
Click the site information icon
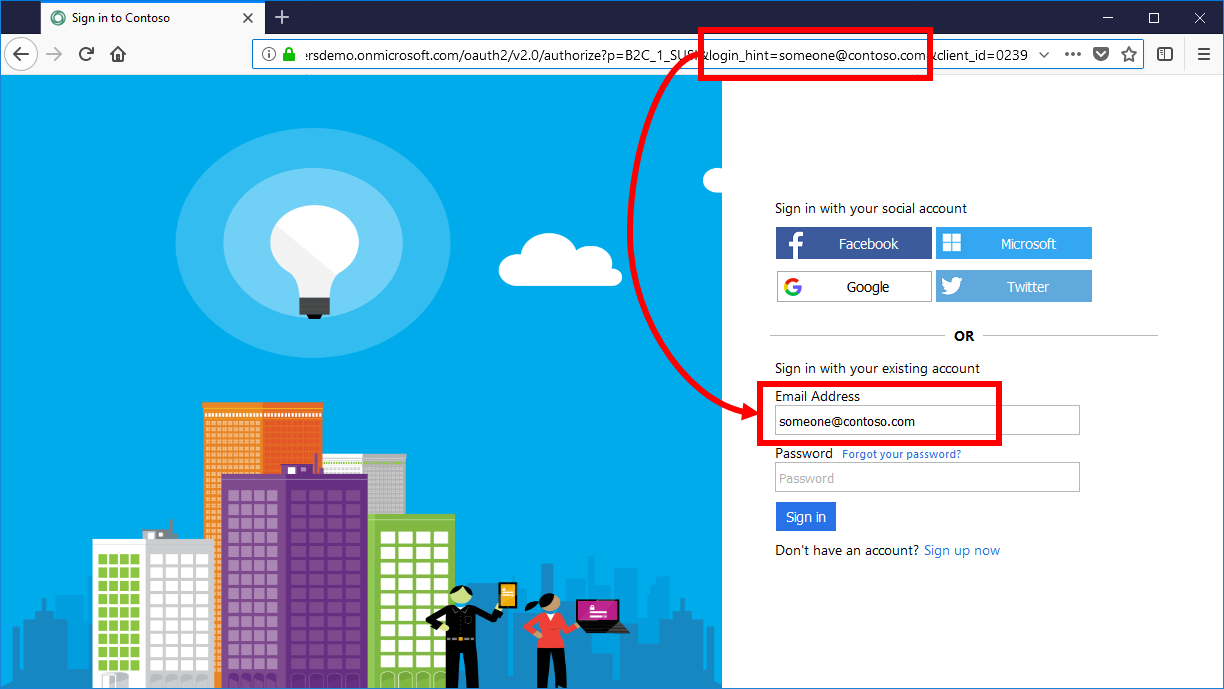268,54
